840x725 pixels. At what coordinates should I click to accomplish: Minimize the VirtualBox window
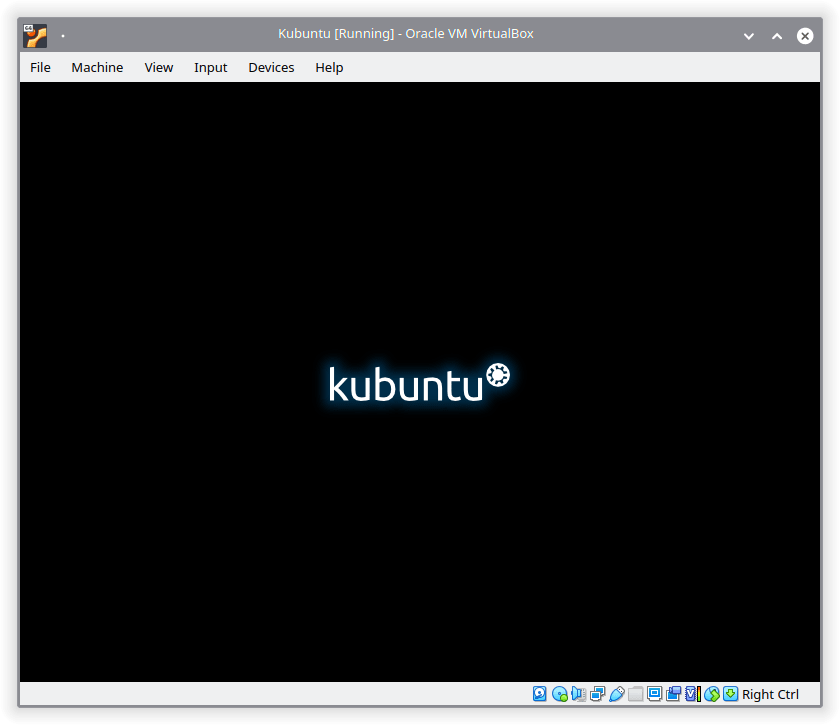click(x=749, y=36)
